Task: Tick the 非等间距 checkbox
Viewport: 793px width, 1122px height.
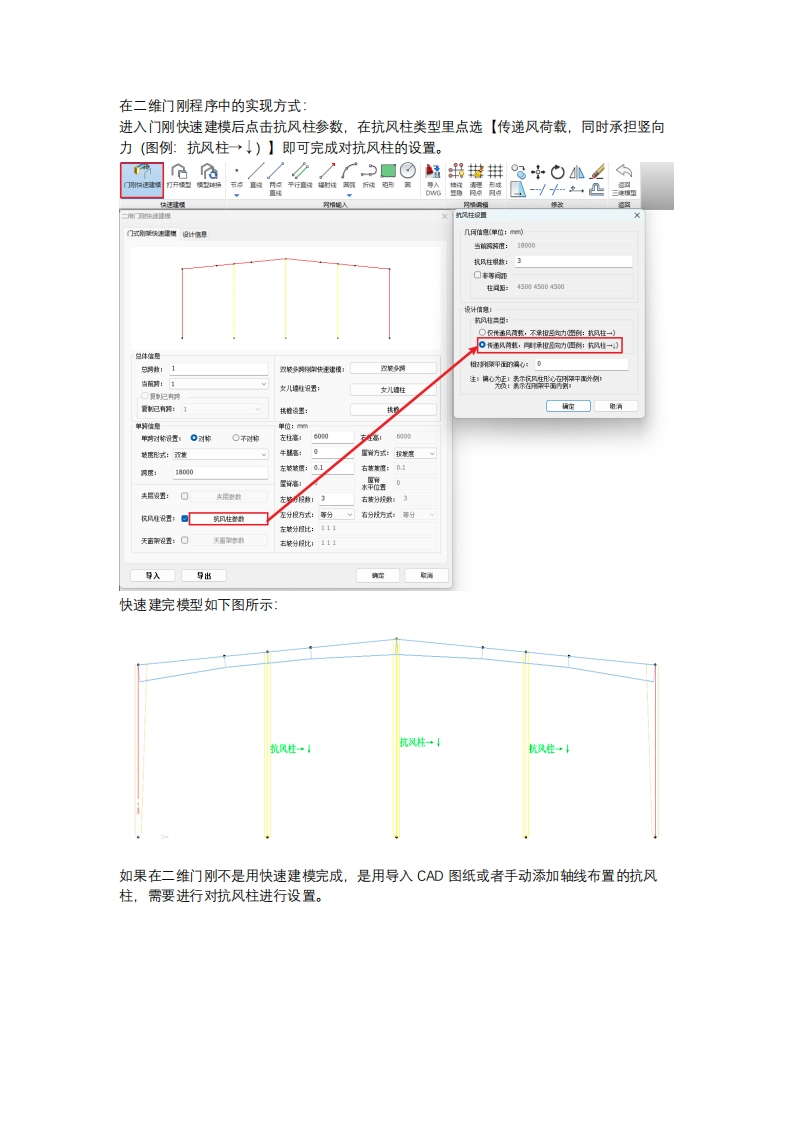Action: (478, 274)
